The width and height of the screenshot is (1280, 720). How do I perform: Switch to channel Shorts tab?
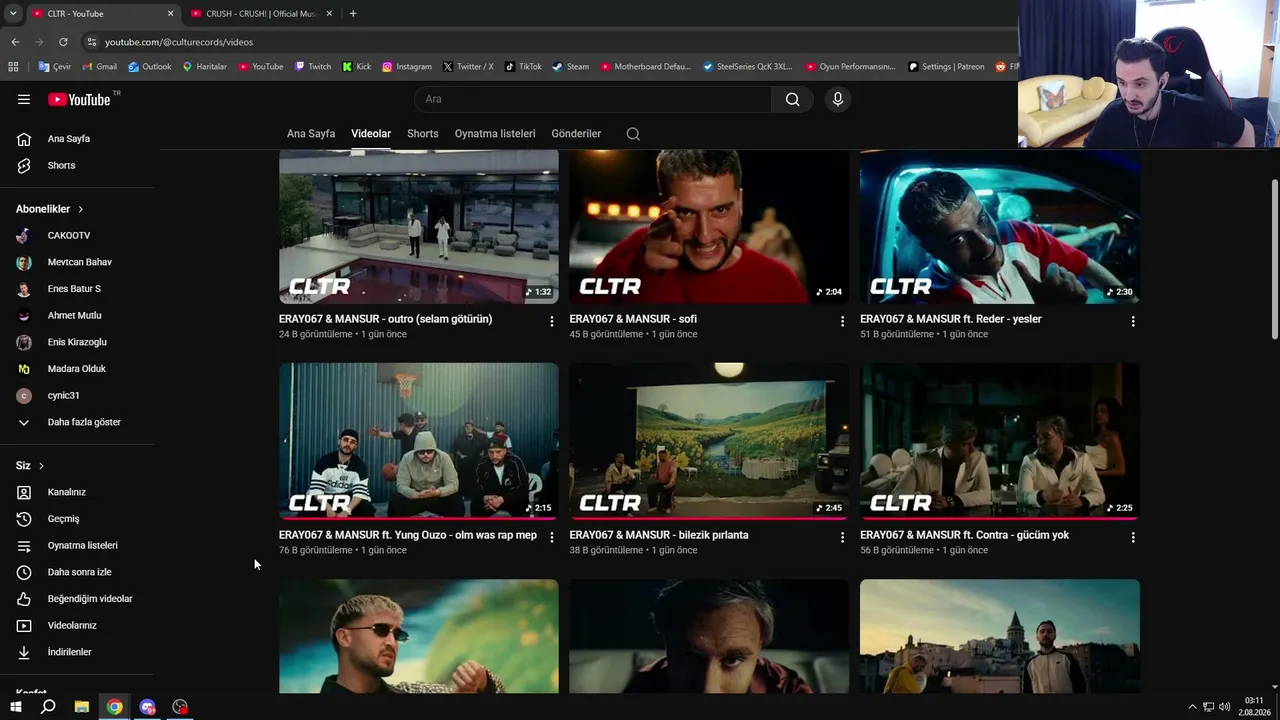pyautogui.click(x=423, y=134)
